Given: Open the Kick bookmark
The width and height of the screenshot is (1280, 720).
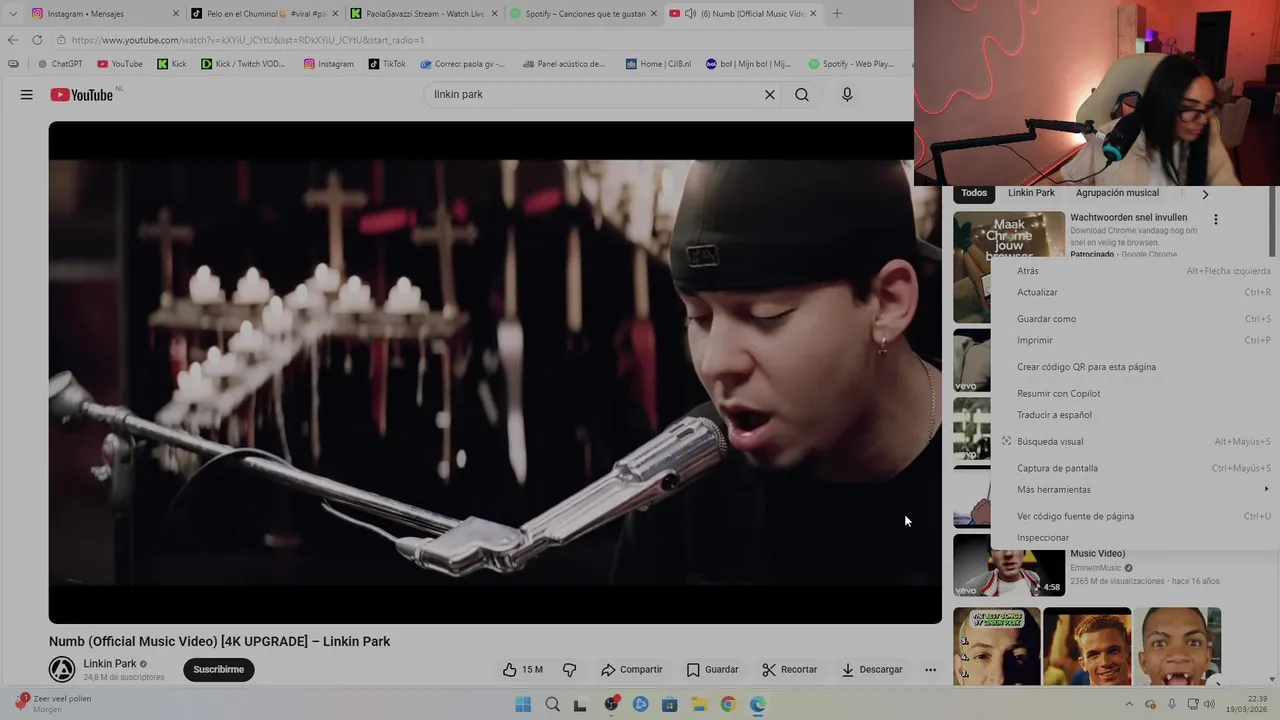Looking at the screenshot, I should click(172, 64).
